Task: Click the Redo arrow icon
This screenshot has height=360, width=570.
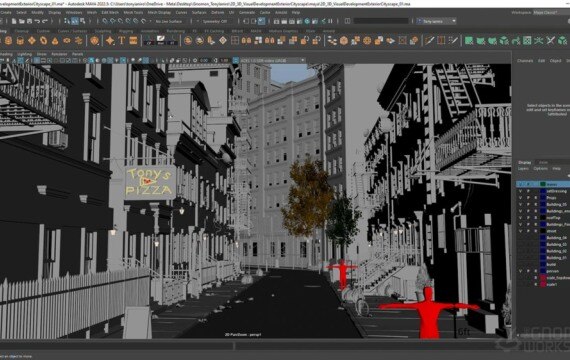Action: [x=45, y=21]
